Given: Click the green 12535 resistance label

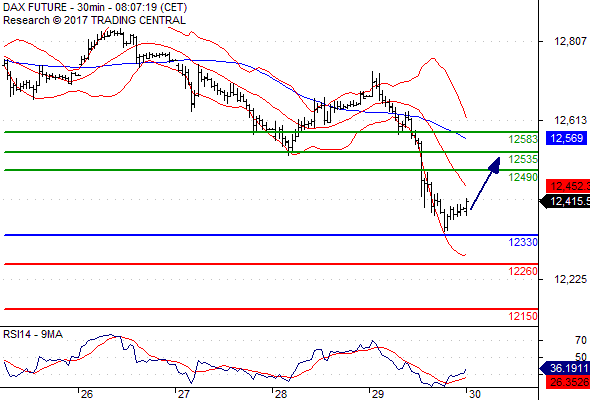Looking at the screenshot, I should 523,159.
